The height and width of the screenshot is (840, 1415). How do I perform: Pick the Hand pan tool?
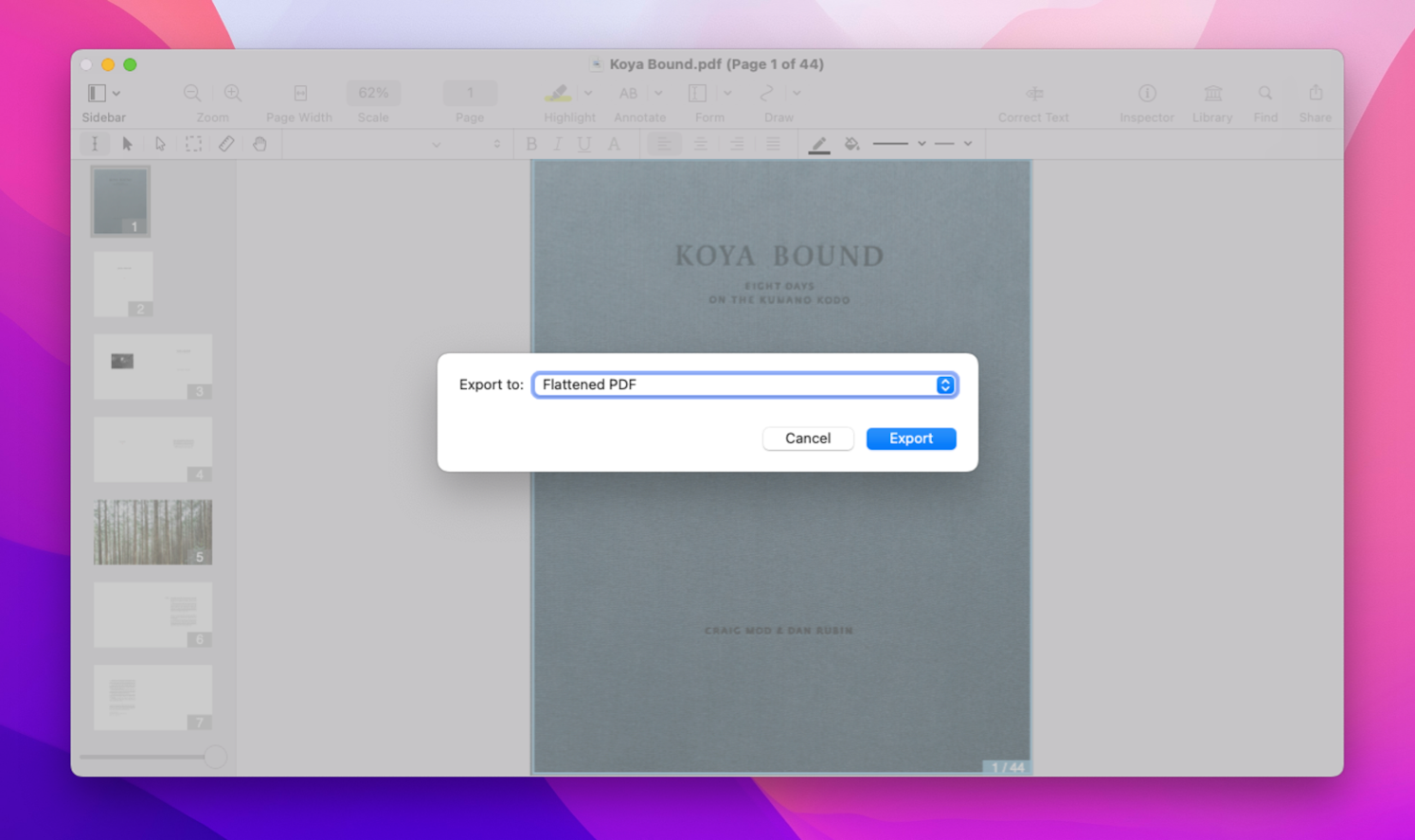[260, 144]
